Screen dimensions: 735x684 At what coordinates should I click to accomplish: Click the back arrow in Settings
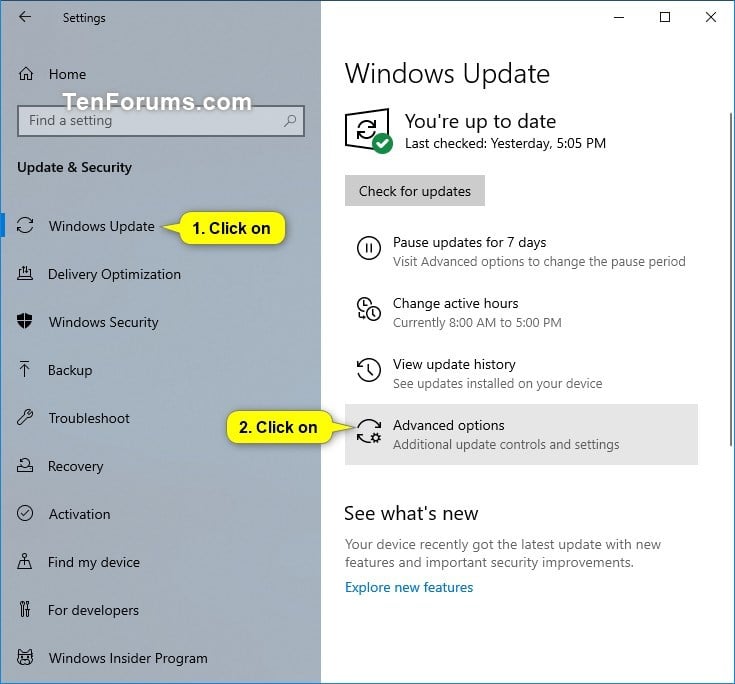coord(25,17)
